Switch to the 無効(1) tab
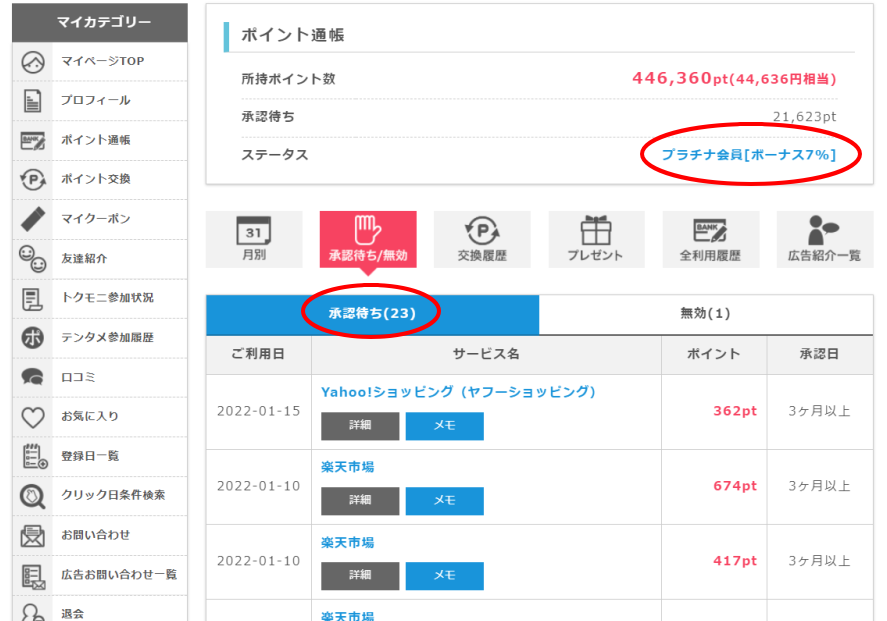The image size is (887, 621). pyautogui.click(x=705, y=314)
